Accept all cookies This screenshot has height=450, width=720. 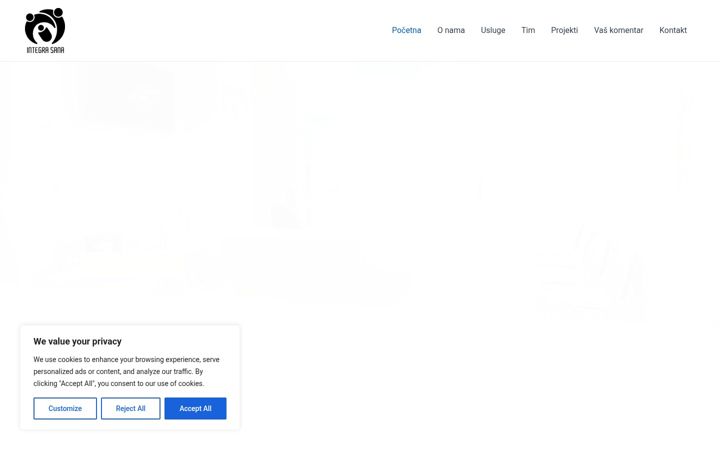coord(195,408)
